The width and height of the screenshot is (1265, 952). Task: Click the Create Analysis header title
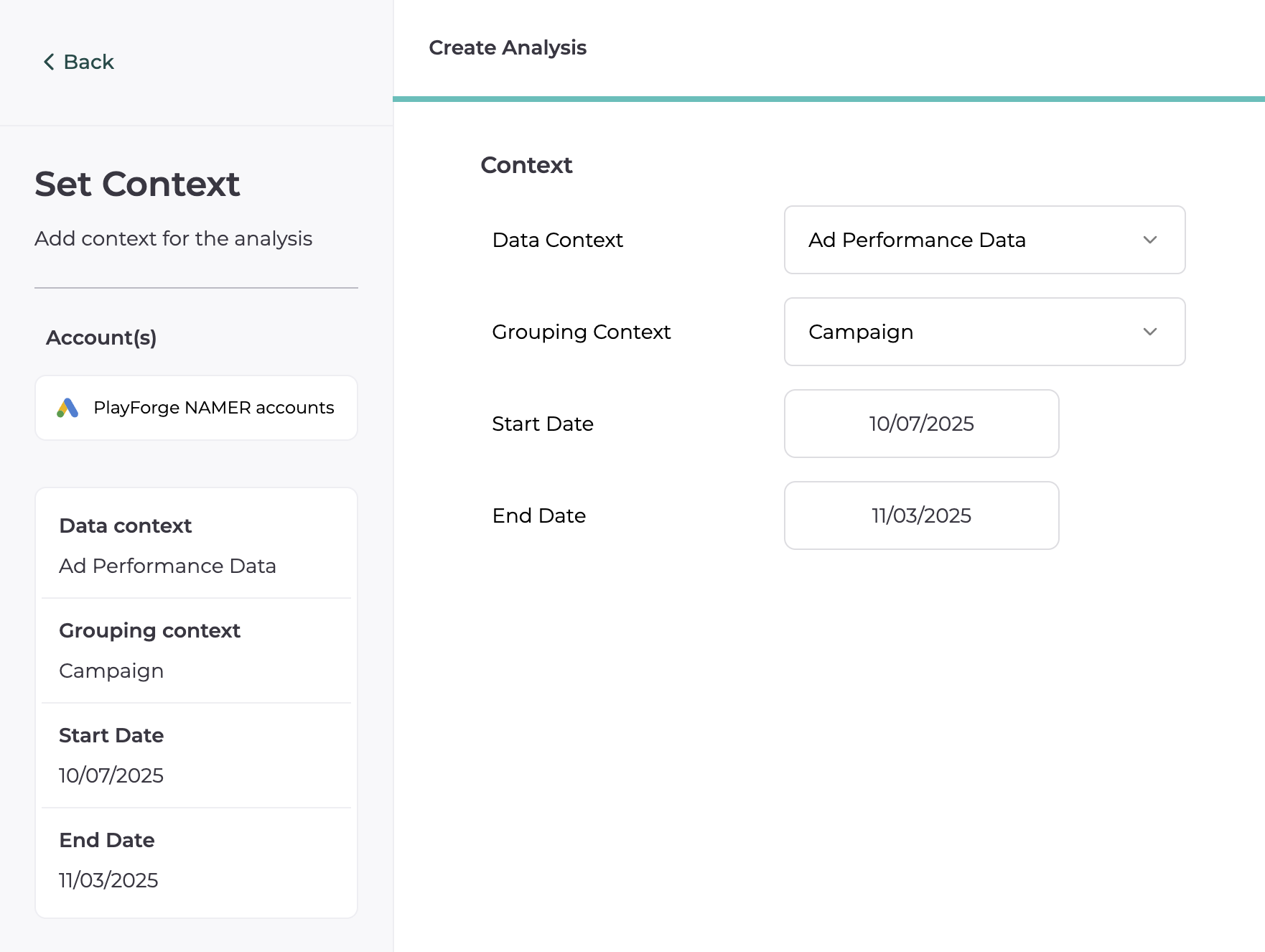tap(508, 47)
